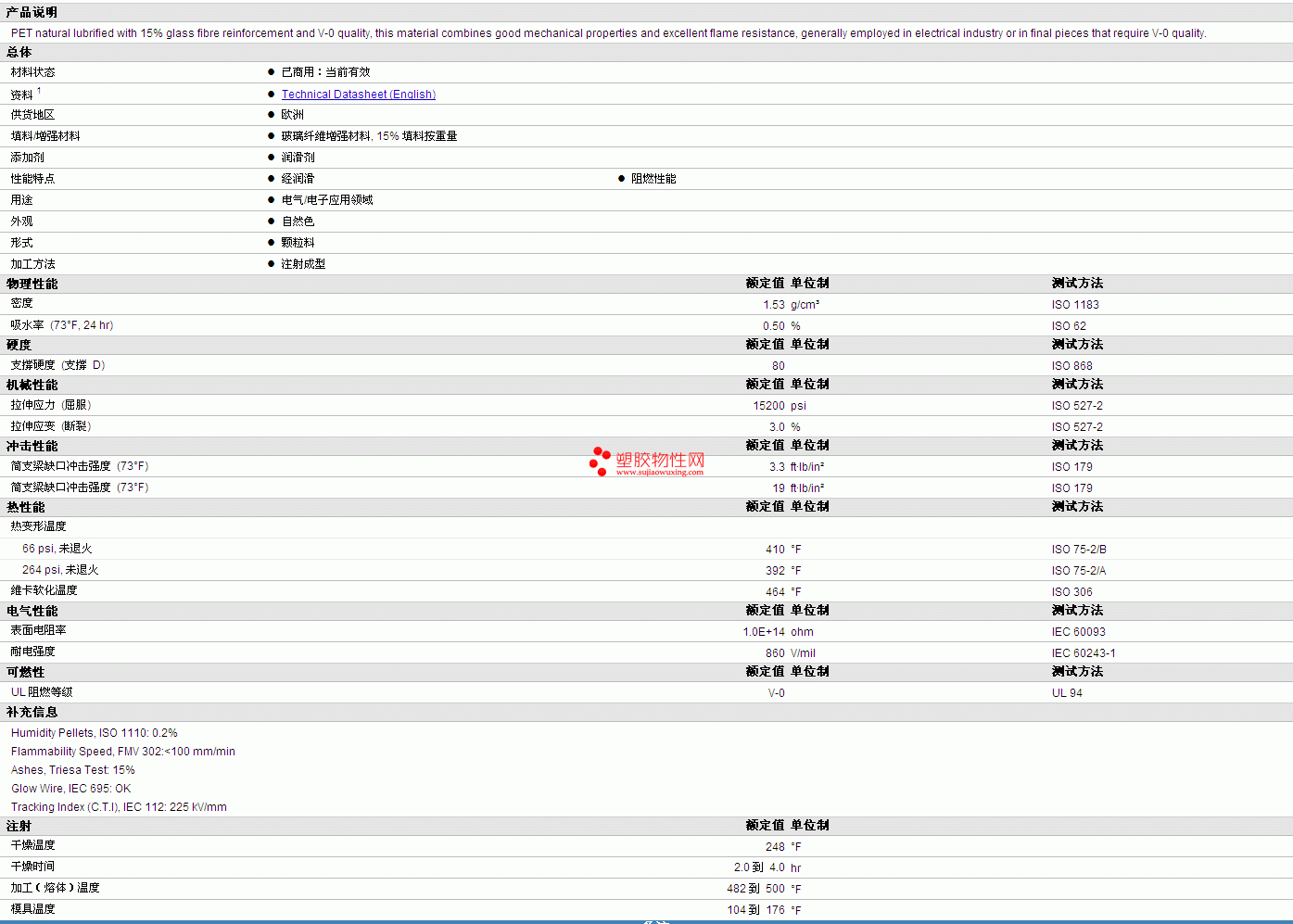Click the Flammability Speed, FMV 302 line
The width and height of the screenshot is (1293, 924).
tap(123, 752)
